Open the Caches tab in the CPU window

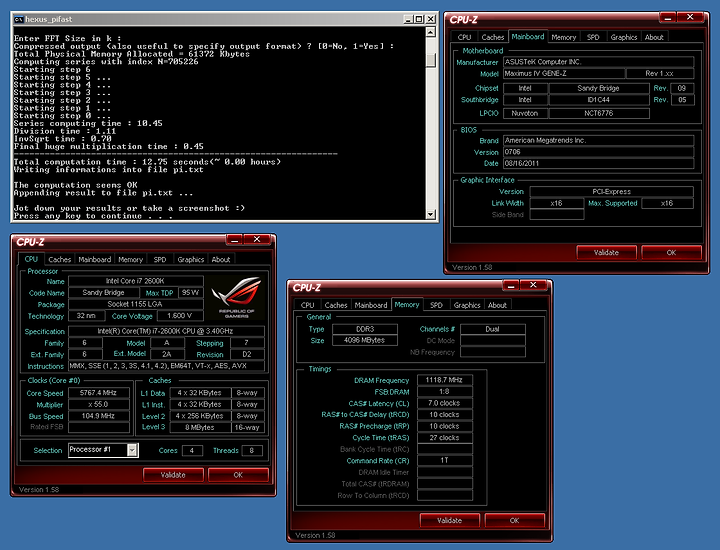point(59,259)
